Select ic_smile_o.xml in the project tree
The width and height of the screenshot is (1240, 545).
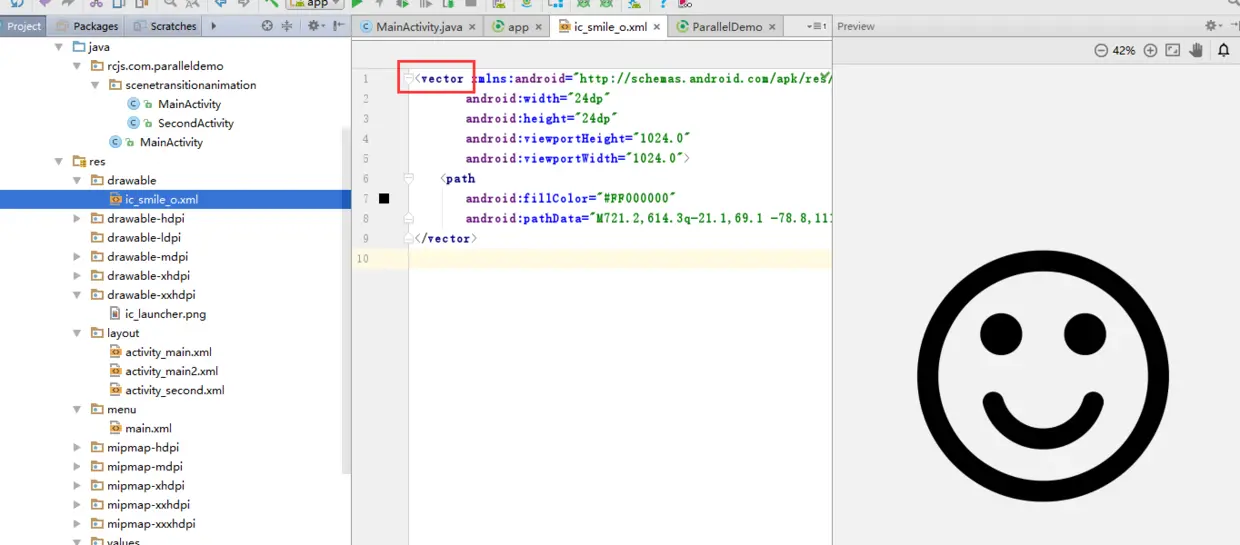point(161,199)
